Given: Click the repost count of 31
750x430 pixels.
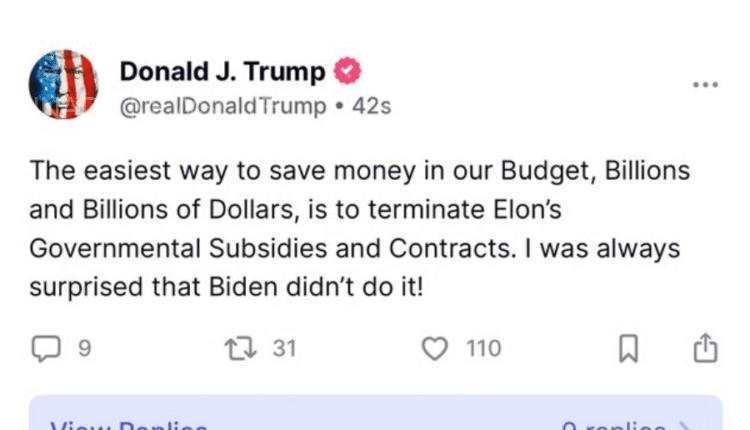Looking at the screenshot, I should (285, 348).
